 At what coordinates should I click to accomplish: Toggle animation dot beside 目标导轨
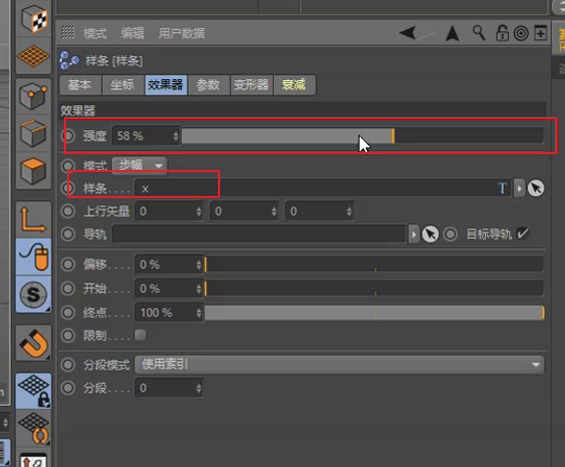(450, 234)
